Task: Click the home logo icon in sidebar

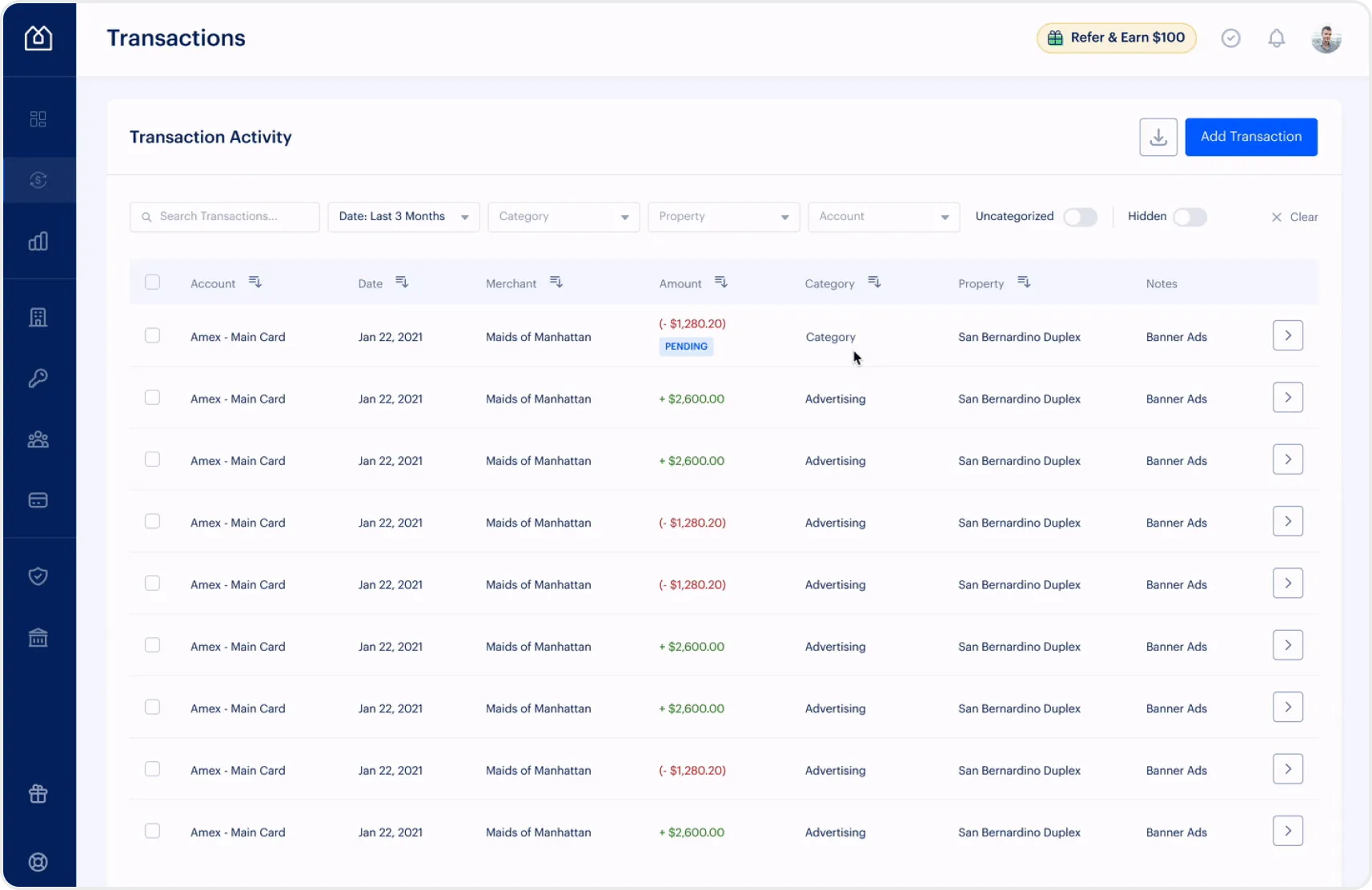Action: (38, 38)
